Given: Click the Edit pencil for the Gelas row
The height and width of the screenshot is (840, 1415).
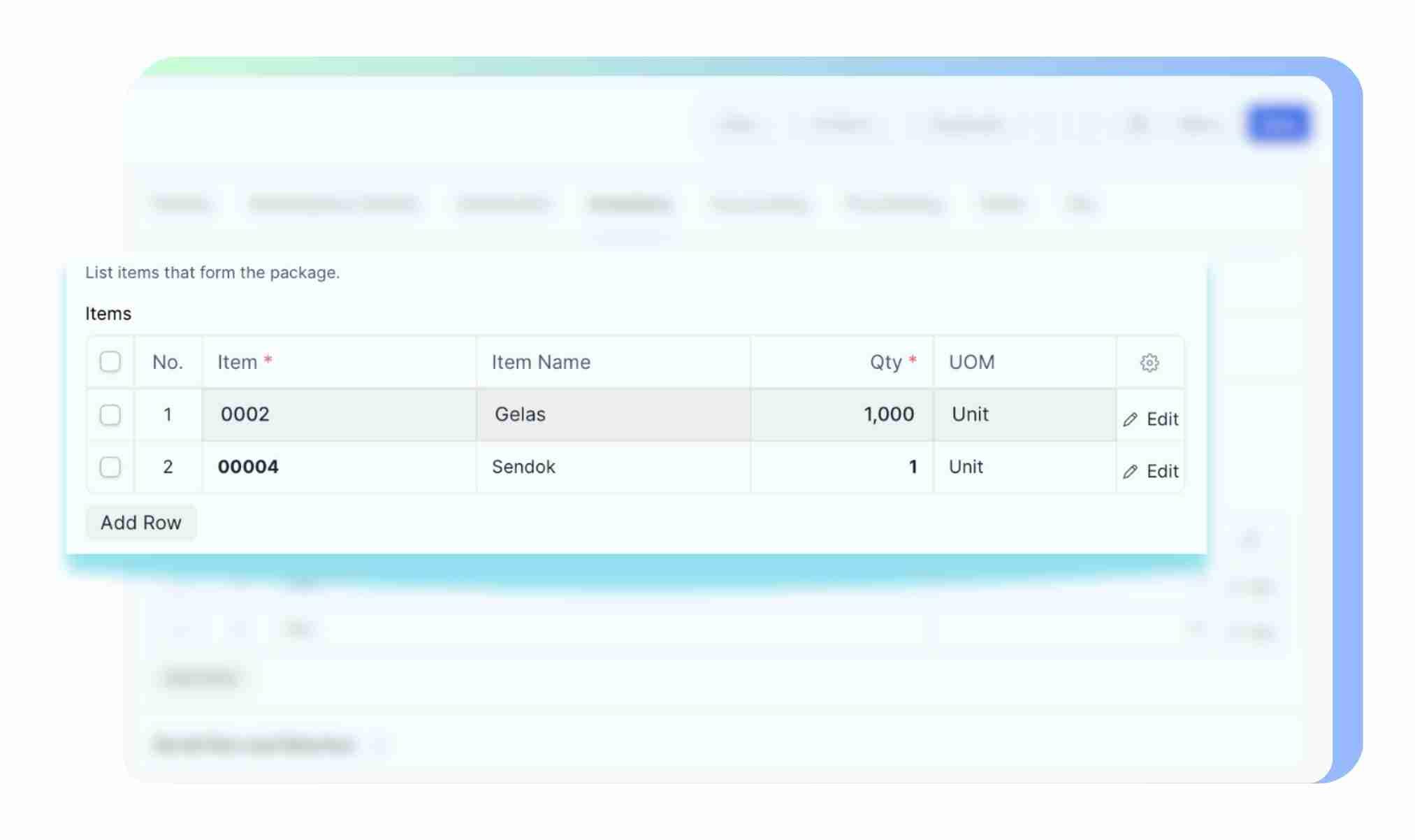Looking at the screenshot, I should pos(1151,419).
